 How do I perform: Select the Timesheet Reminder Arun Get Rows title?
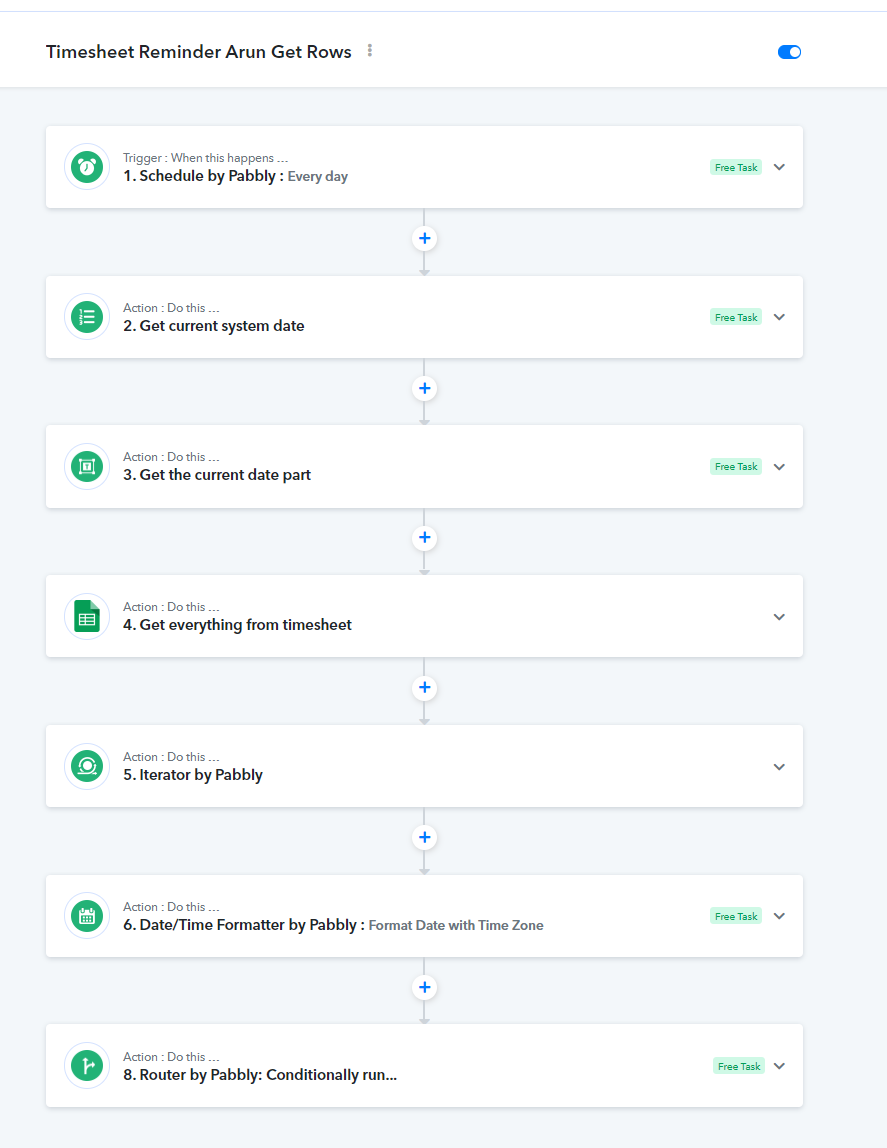[x=198, y=52]
